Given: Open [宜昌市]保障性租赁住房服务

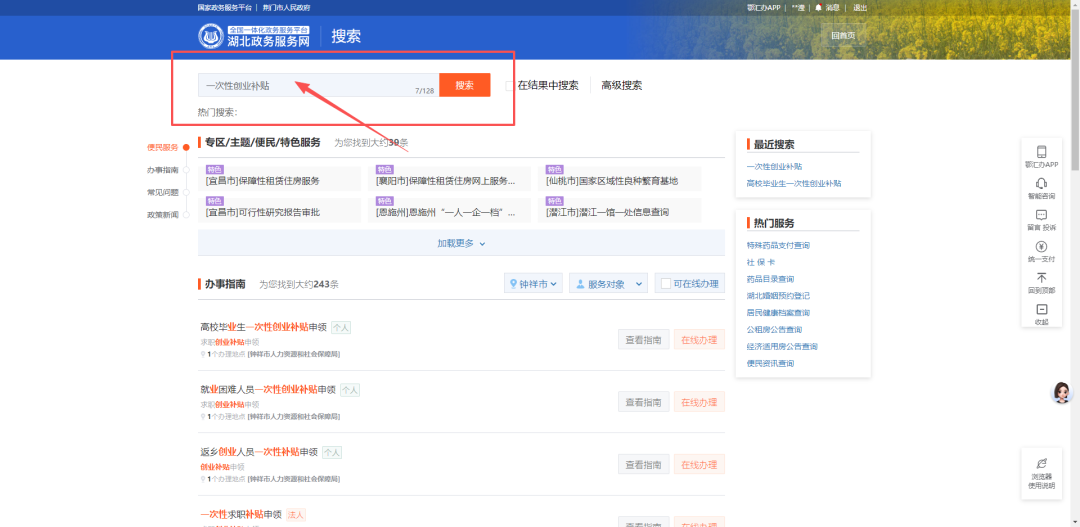Looking at the screenshot, I should point(262,181).
